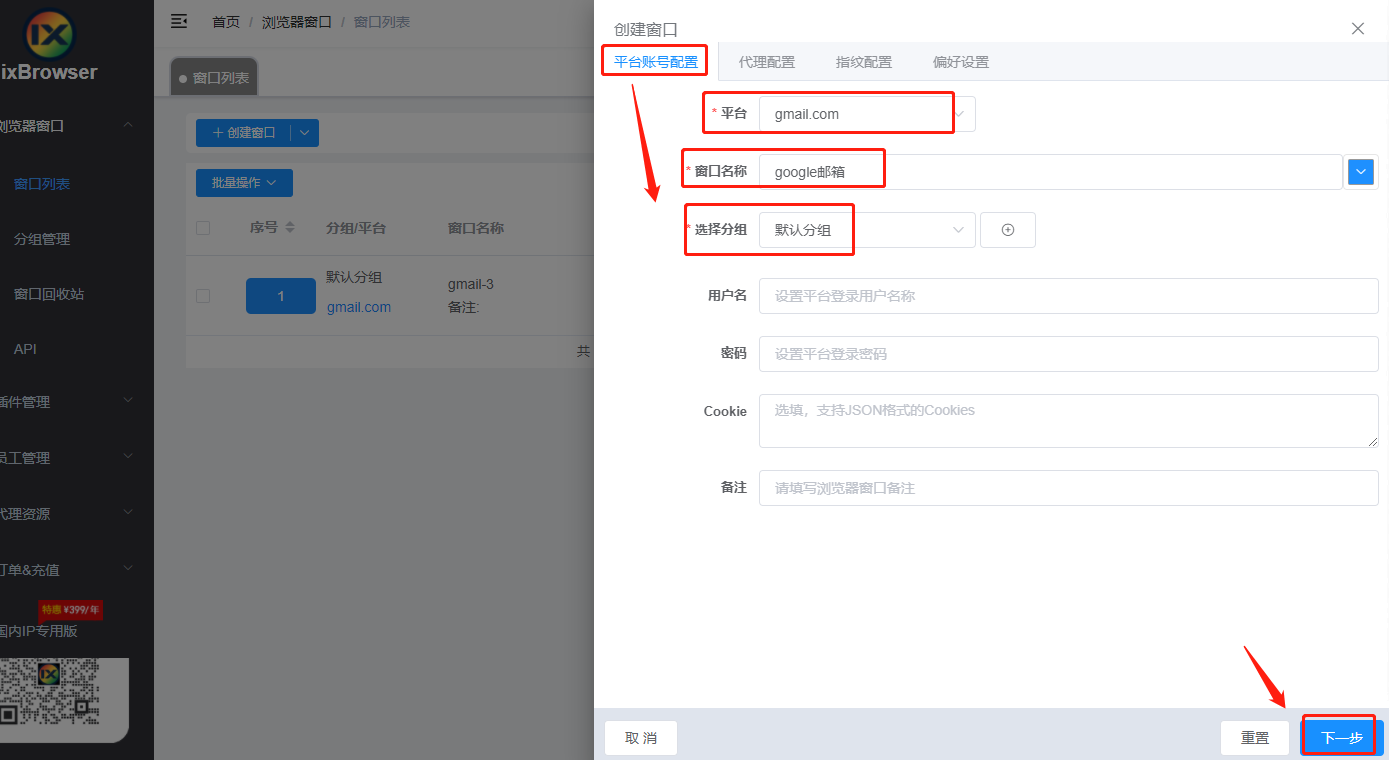Check the row checkbox for gmail-3

pos(203,296)
